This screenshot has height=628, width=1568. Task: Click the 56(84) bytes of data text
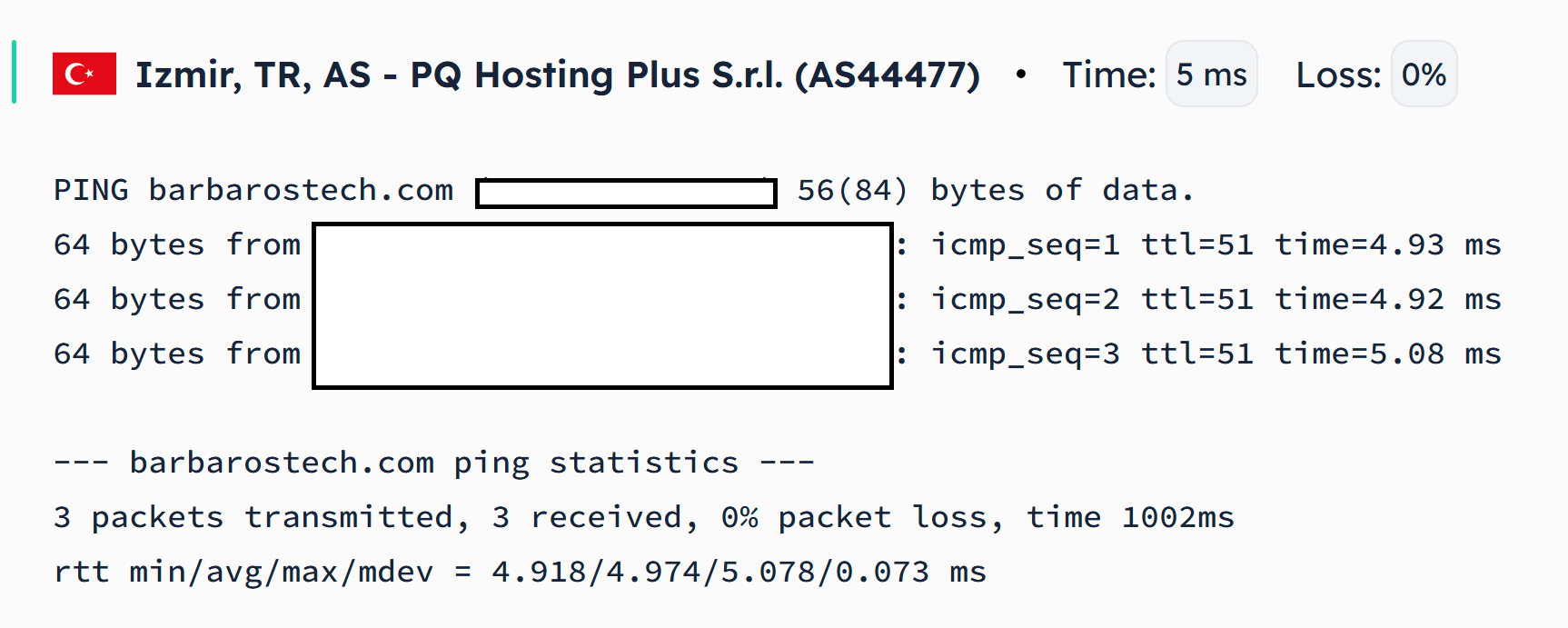coord(996,191)
